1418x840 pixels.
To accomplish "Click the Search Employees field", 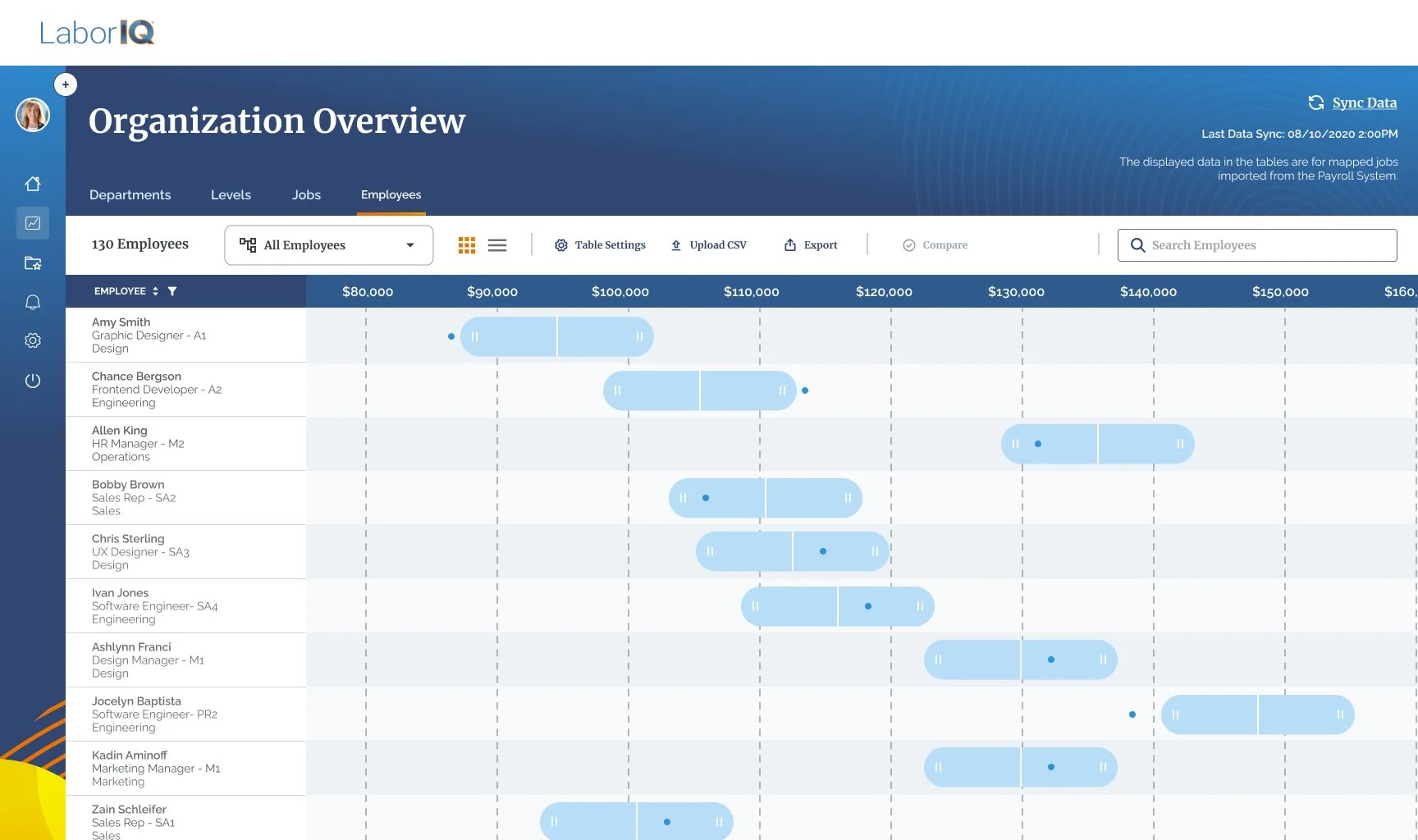I will coord(1257,245).
